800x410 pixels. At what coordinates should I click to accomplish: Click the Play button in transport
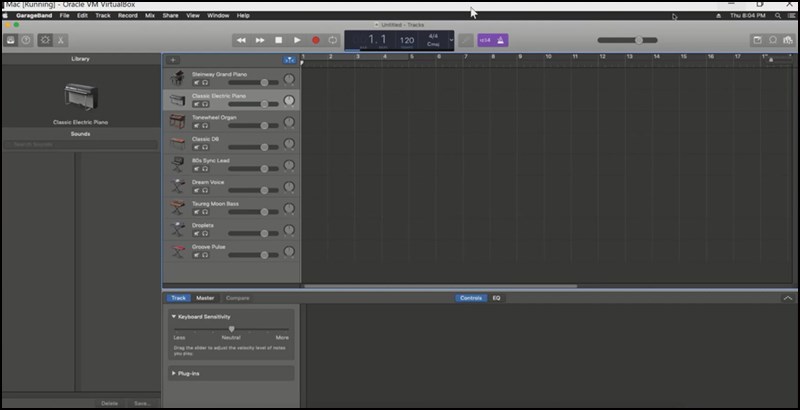click(x=297, y=40)
